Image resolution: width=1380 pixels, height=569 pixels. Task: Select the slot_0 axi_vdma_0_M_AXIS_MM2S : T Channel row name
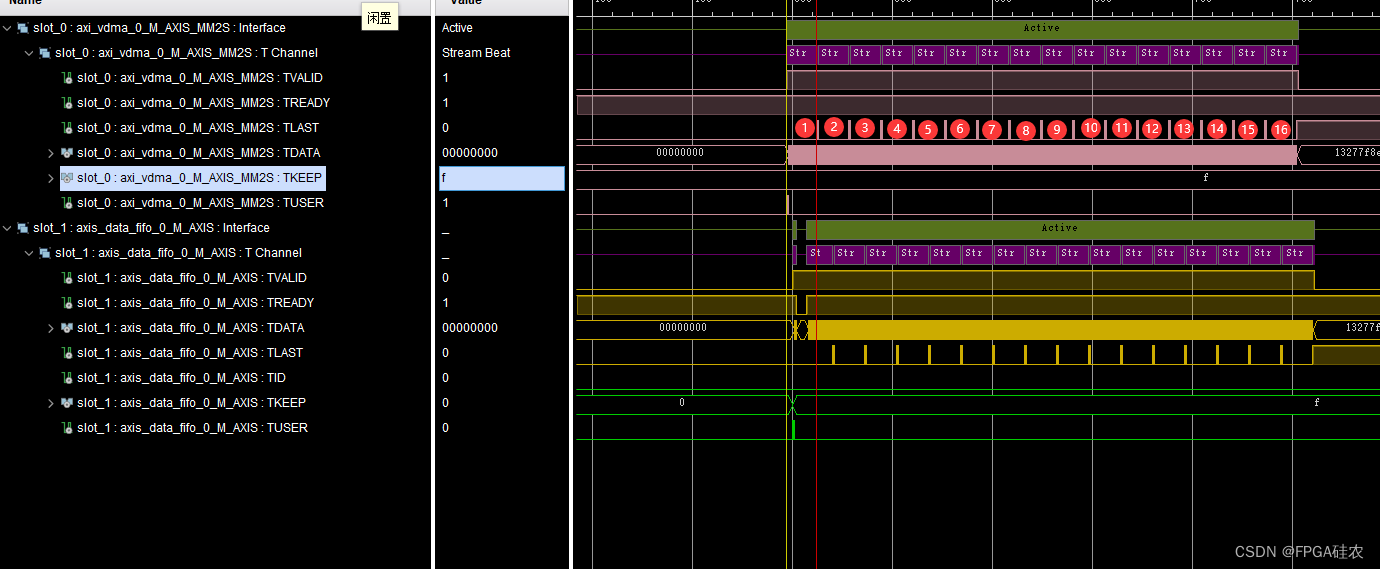[x=186, y=53]
